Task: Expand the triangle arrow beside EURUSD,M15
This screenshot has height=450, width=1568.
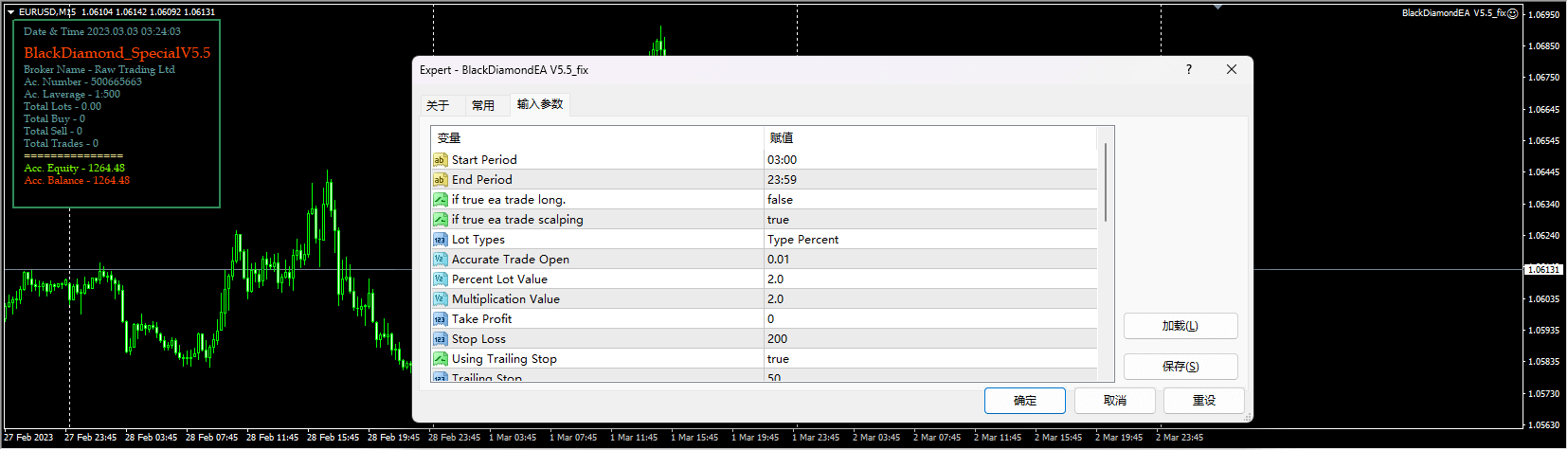Action: click(10, 12)
